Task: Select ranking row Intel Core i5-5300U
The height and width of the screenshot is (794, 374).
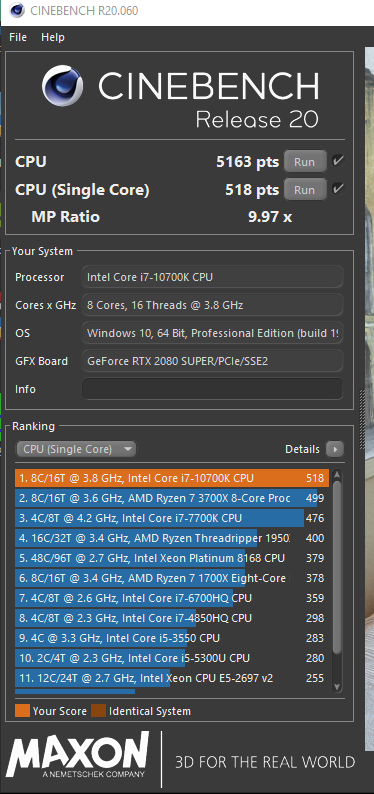Action: click(172, 658)
